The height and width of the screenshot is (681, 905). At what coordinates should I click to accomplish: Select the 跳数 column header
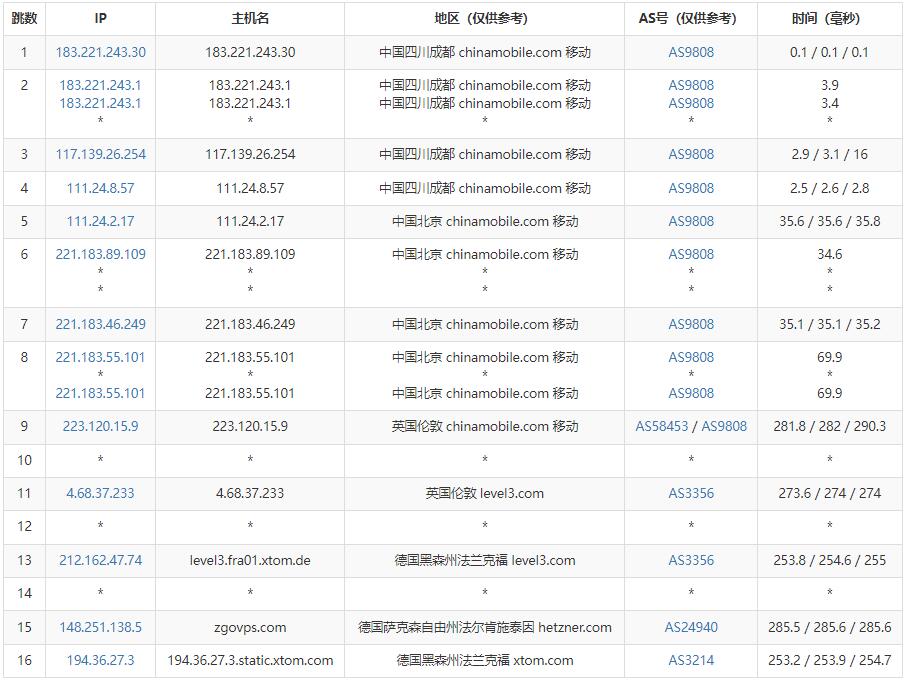click(x=24, y=18)
